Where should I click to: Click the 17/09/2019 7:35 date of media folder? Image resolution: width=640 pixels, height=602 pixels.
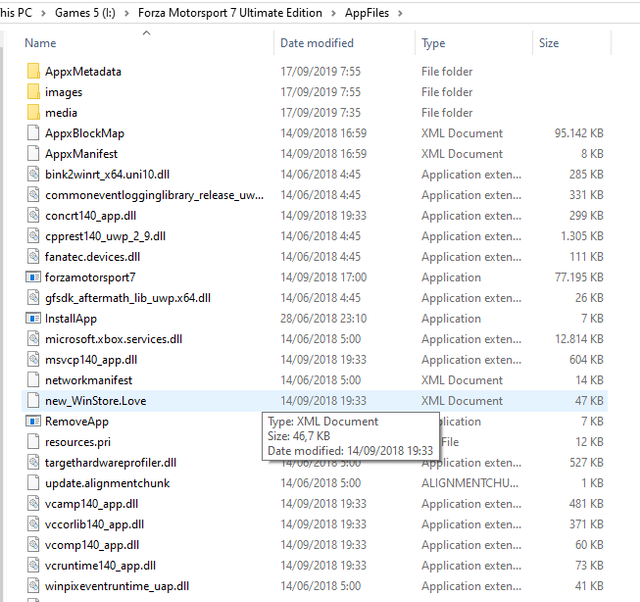(320, 113)
